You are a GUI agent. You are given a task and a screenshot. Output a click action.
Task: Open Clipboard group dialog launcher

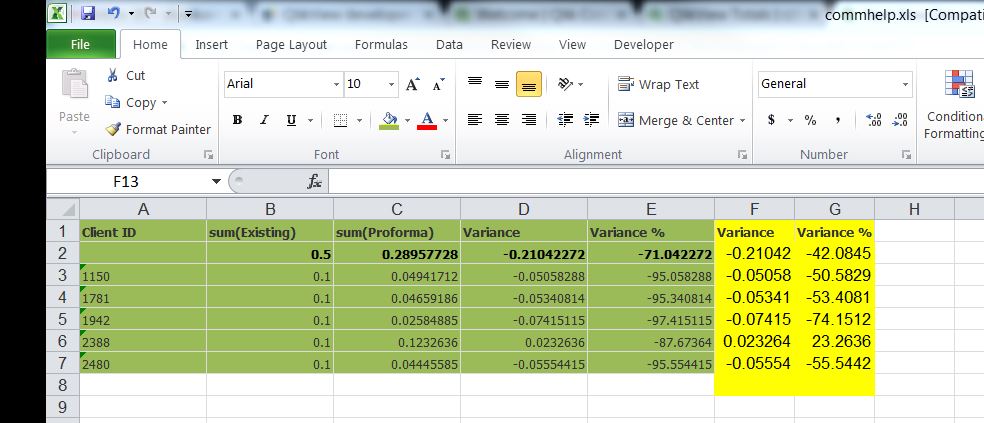pos(208,154)
